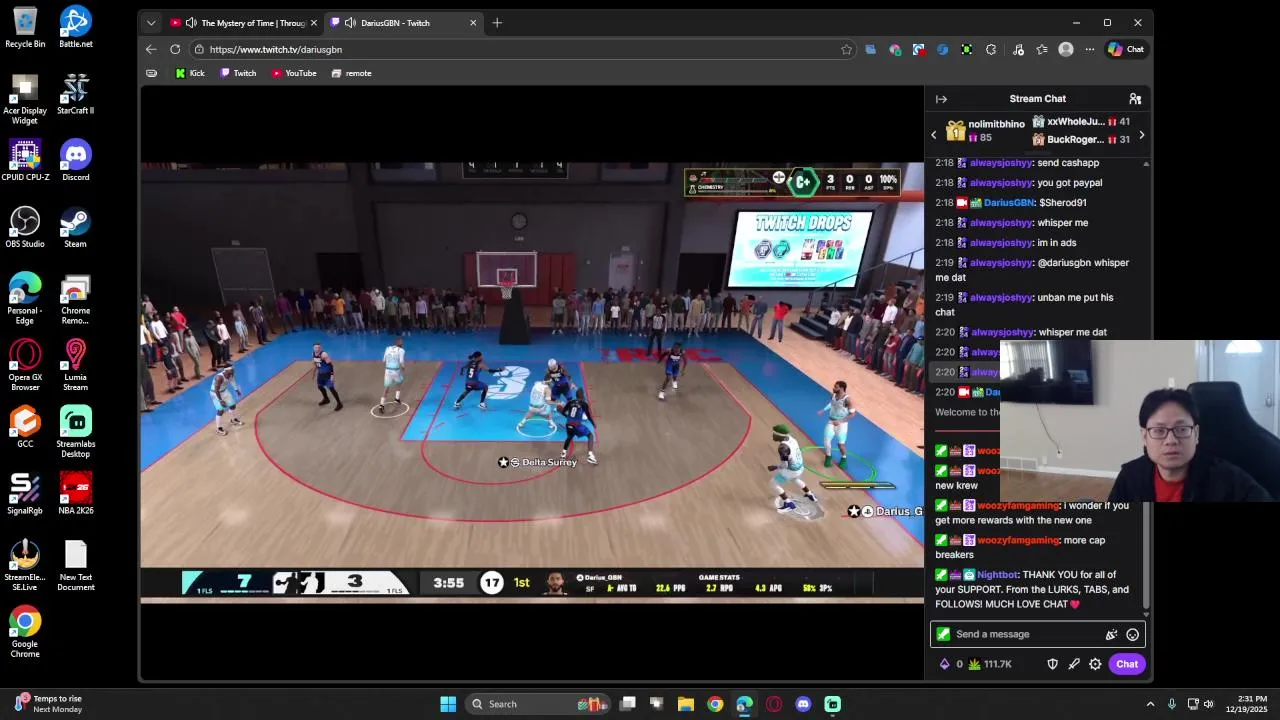Open the taskbar clock and date

coord(1245,704)
